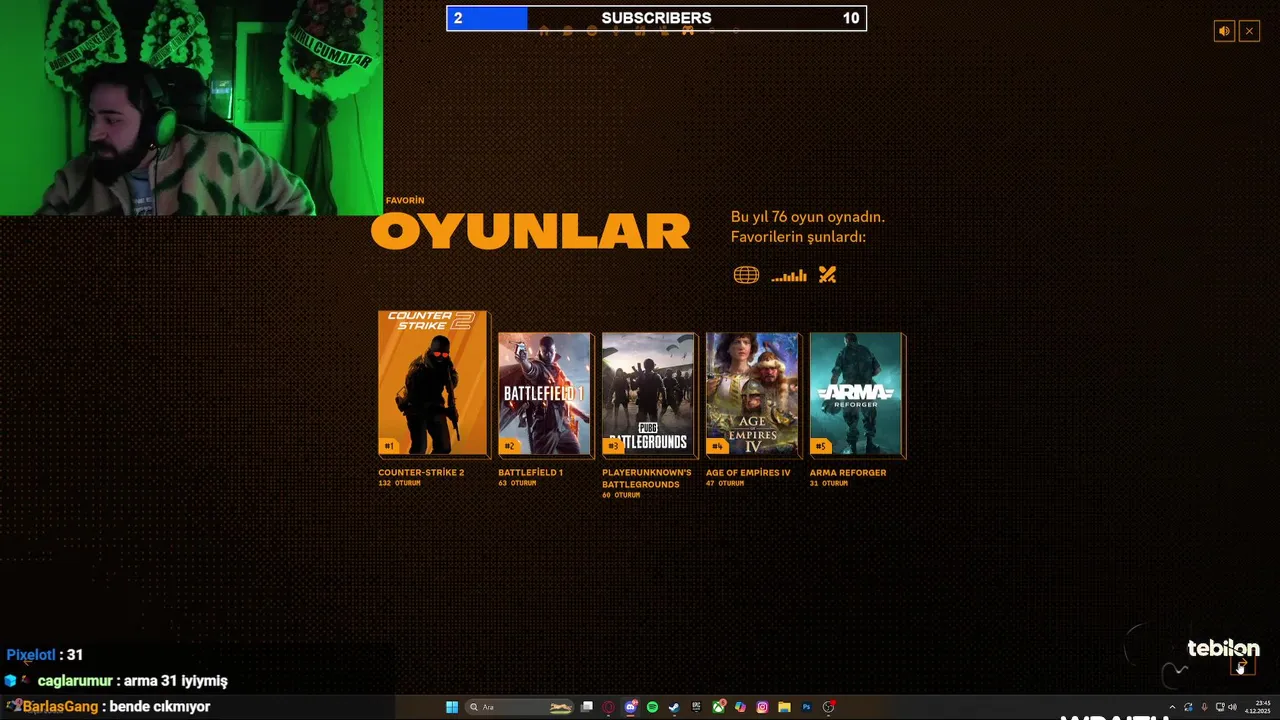Expand hidden system tray icons
The height and width of the screenshot is (720, 1280).
[x=1172, y=707]
